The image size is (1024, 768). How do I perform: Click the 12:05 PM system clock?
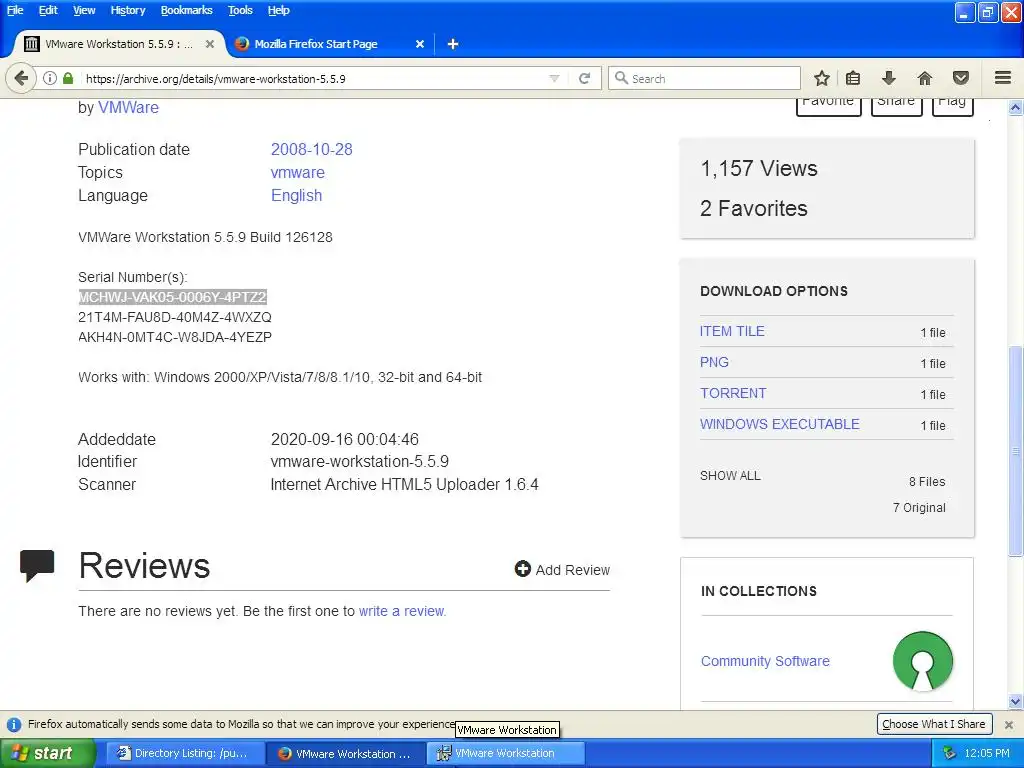pyautogui.click(x=987, y=753)
